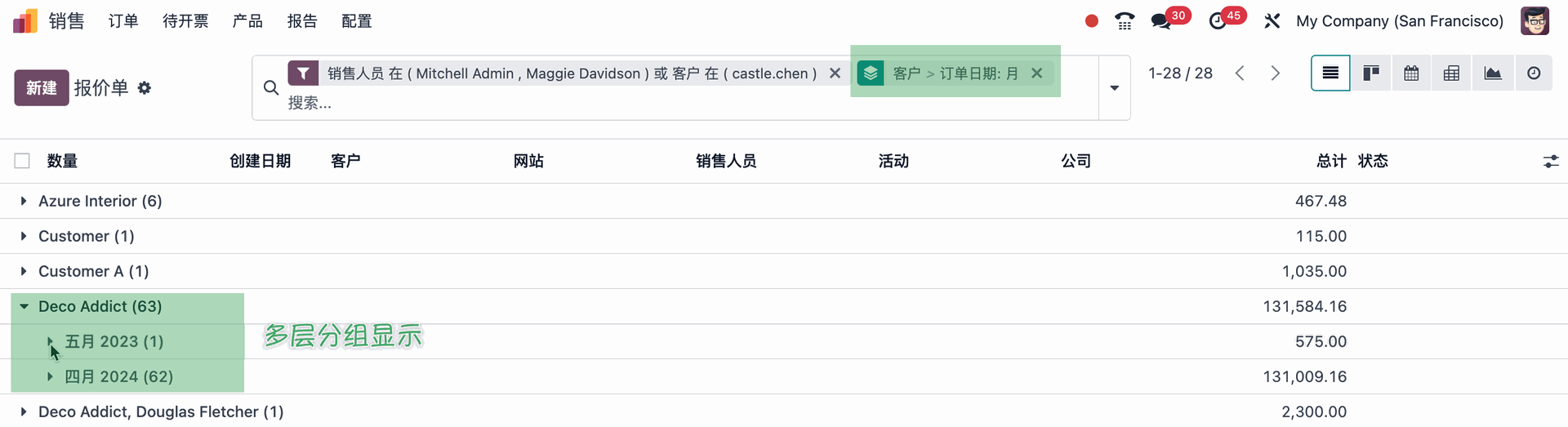Remove the salesperson filter facet
Viewport: 1568px width, 427px height.
tap(835, 73)
